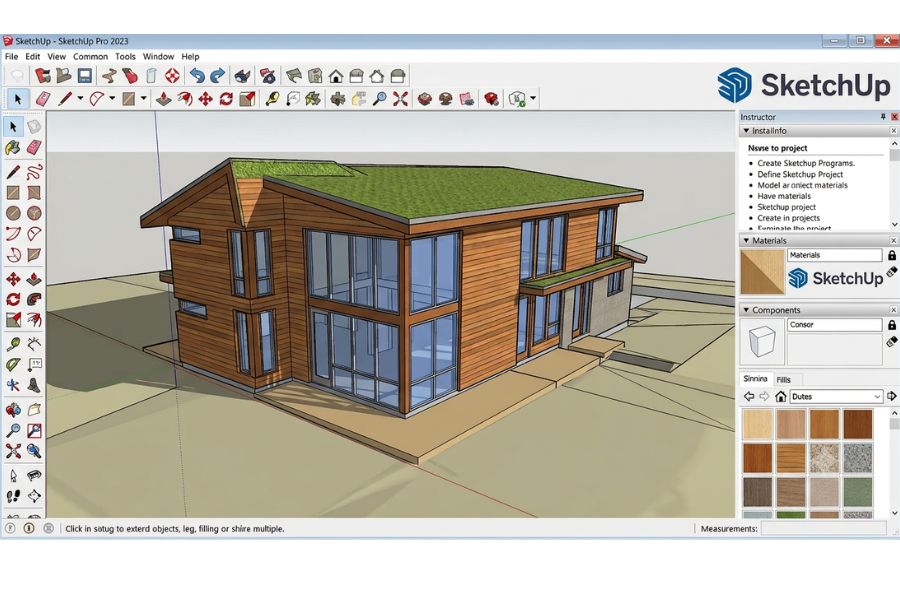The width and height of the screenshot is (900, 600).
Task: Close the Components panel section
Action: (894, 310)
